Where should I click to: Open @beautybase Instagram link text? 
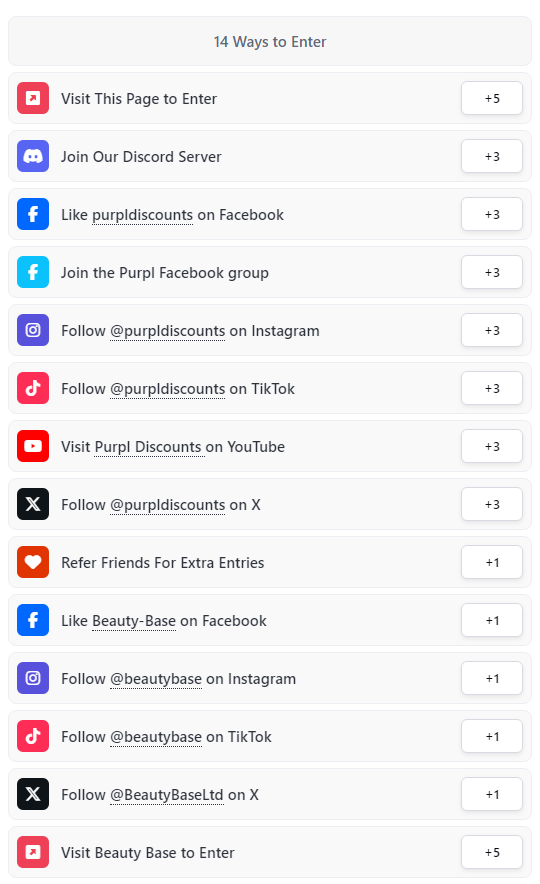[x=156, y=679]
